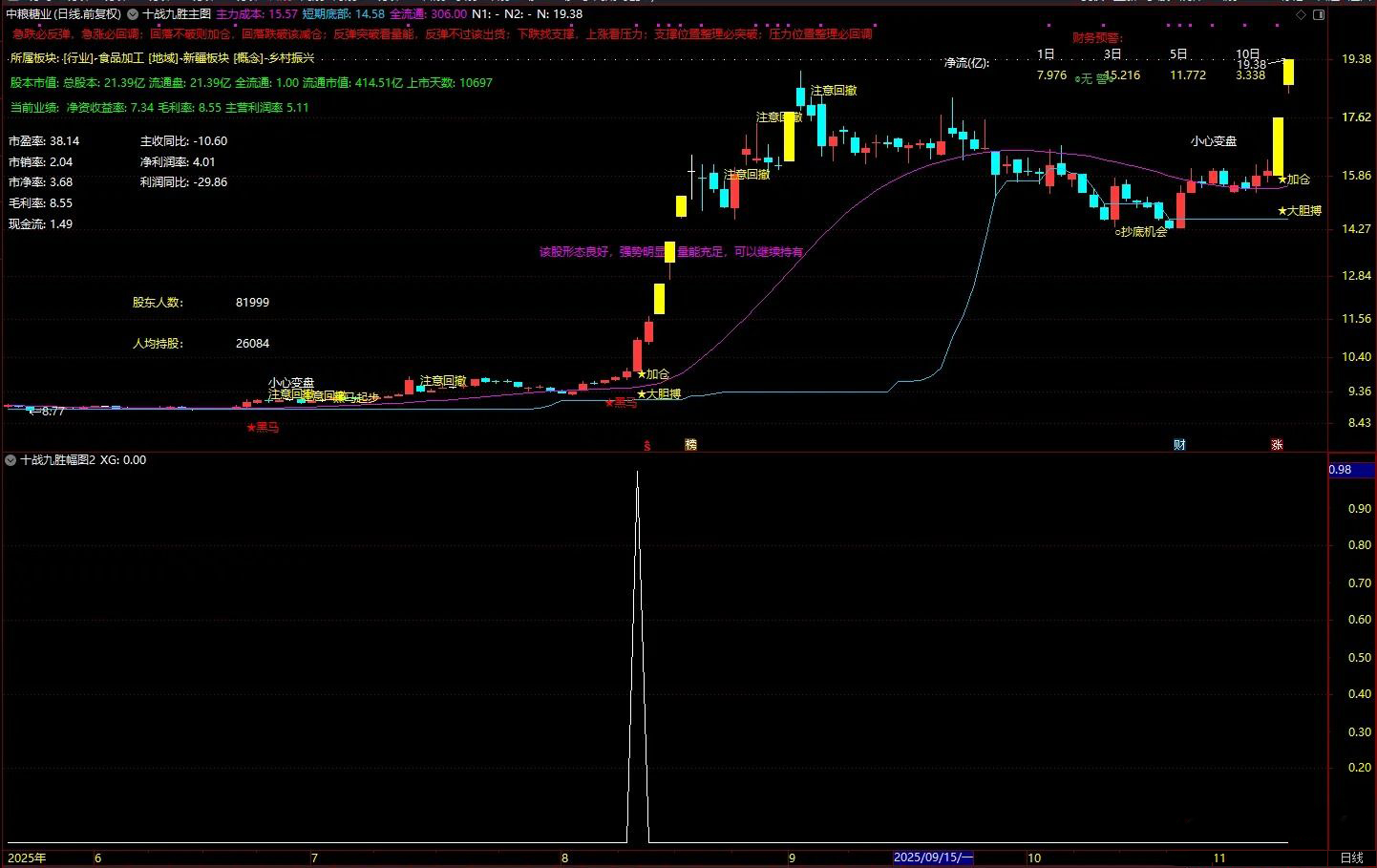
Task: Click the 2025年 label on time axis
Action: click(x=27, y=857)
